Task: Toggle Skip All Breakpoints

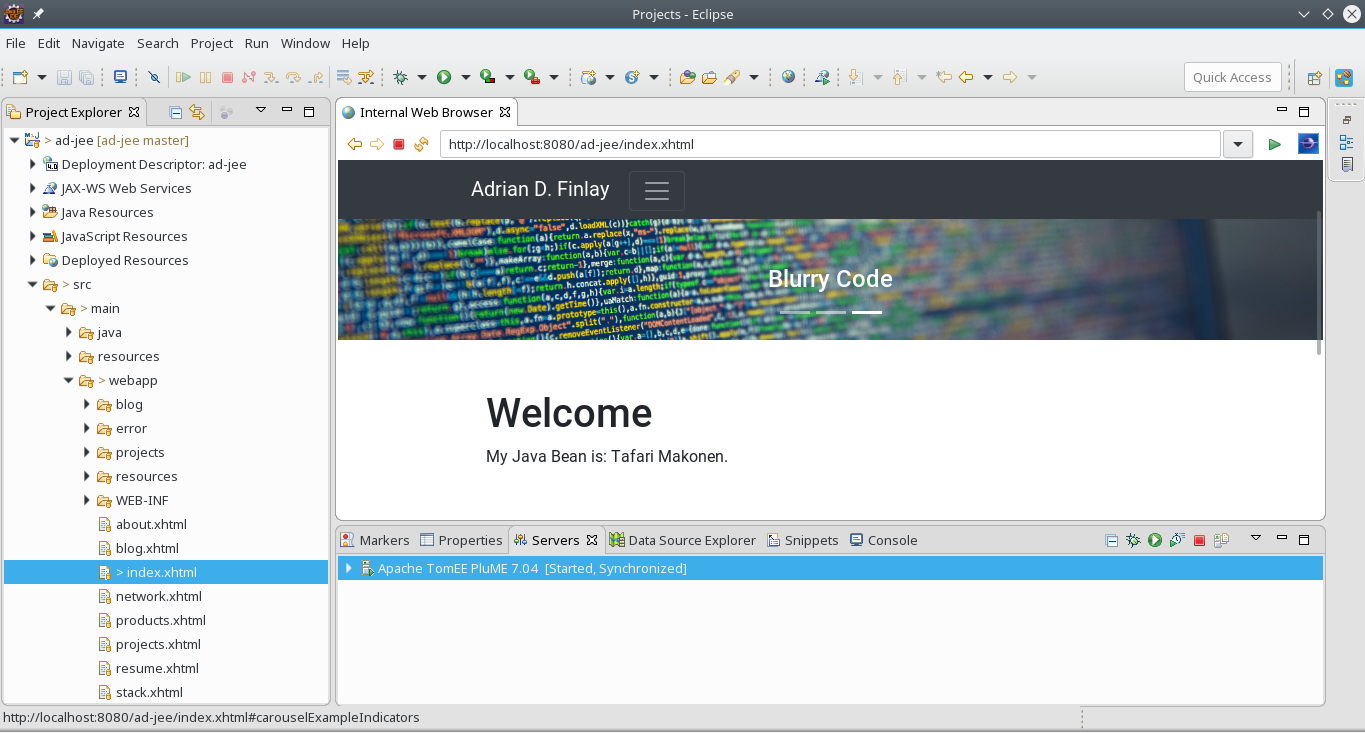Action: (154, 77)
